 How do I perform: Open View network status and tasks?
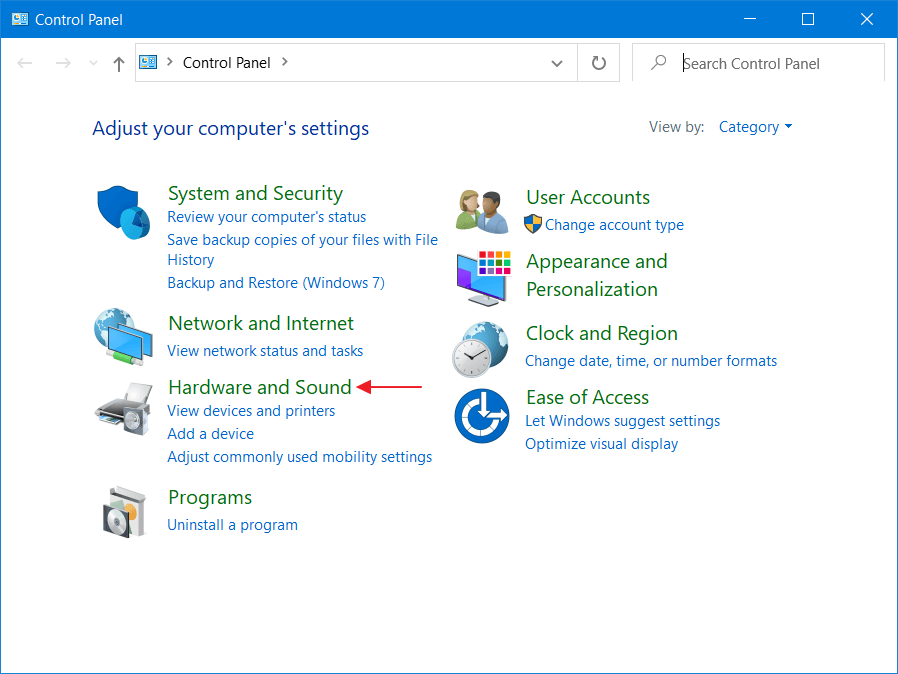tap(265, 350)
